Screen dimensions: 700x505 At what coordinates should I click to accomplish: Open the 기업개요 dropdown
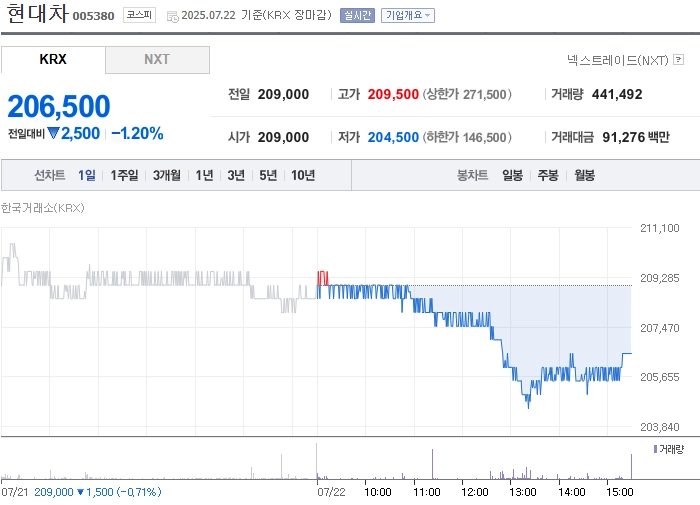pos(408,16)
